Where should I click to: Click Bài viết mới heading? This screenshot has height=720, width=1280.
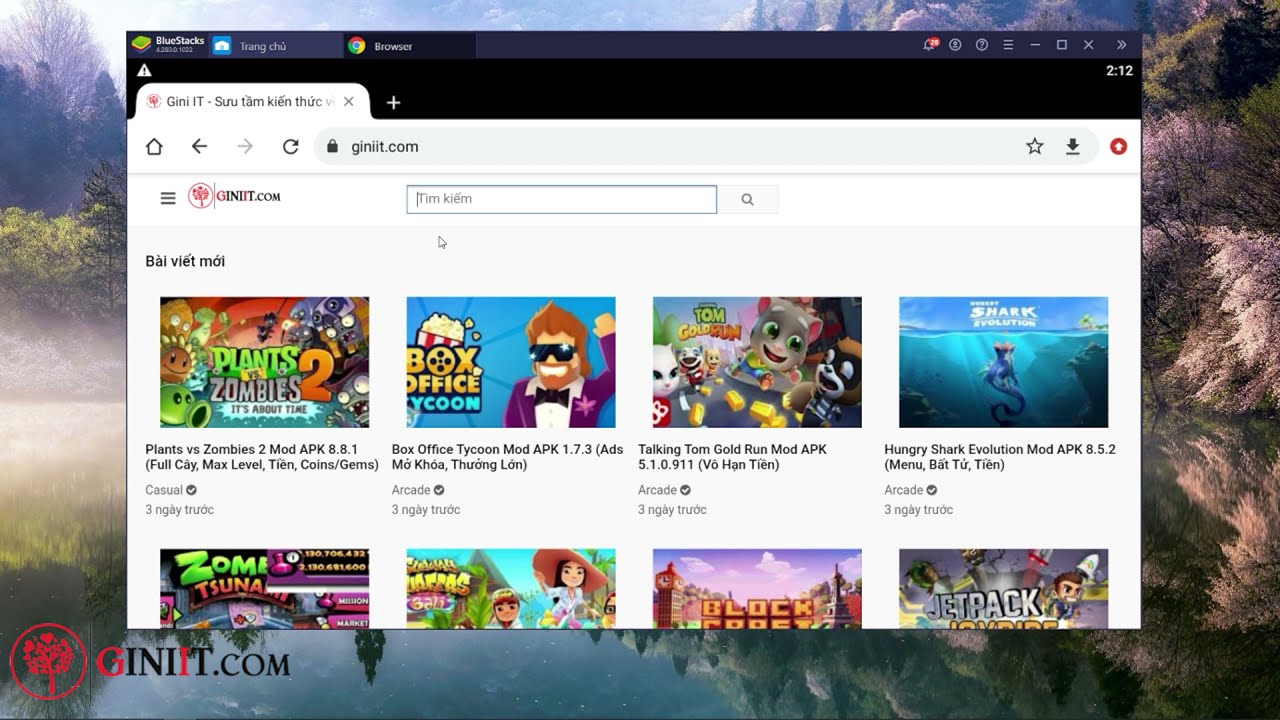(x=185, y=261)
